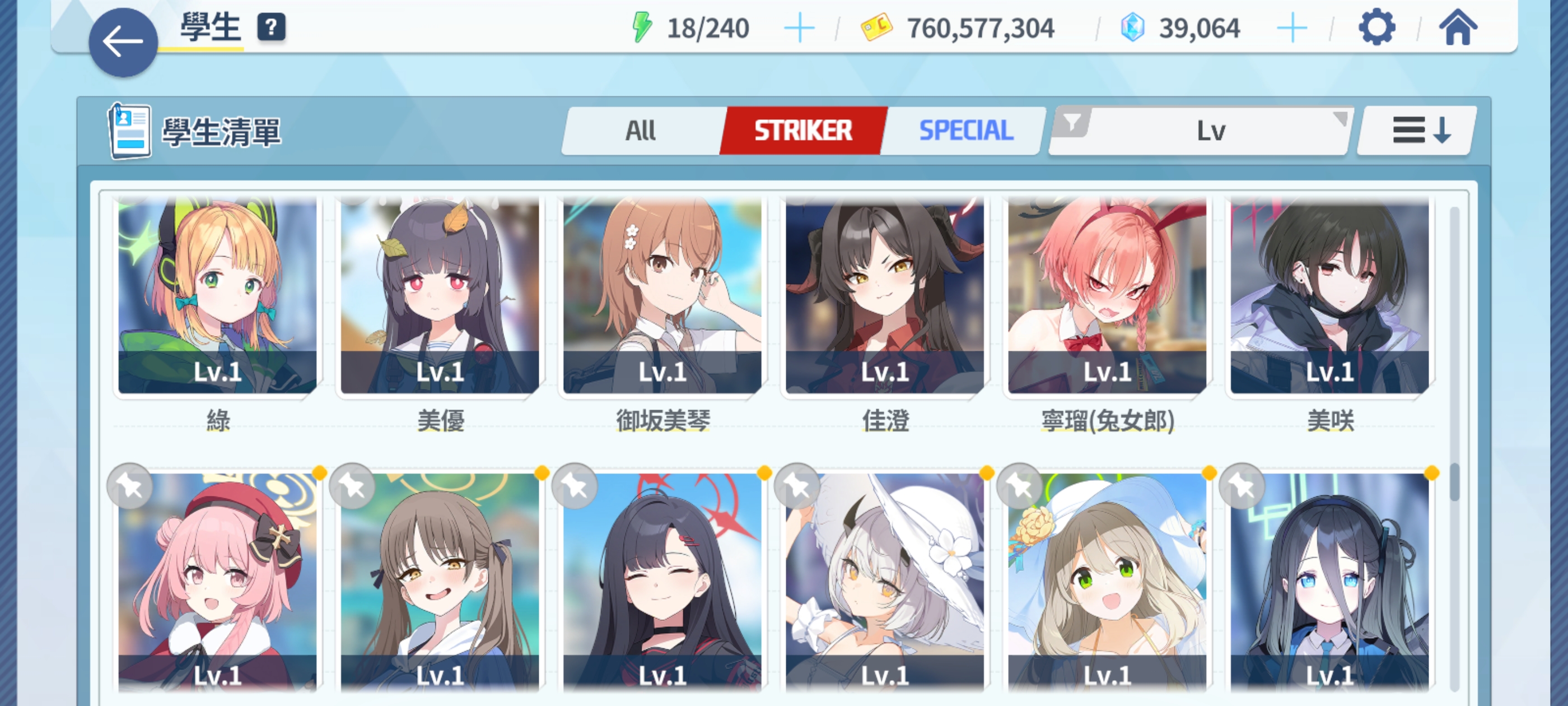Add gems with plus beside 39,064
This screenshot has width=1568, height=706.
pyautogui.click(x=1292, y=29)
